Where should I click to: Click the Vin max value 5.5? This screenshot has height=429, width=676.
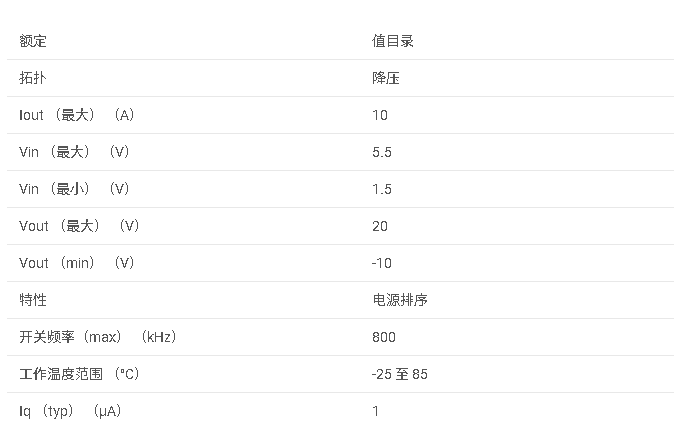tap(382, 152)
